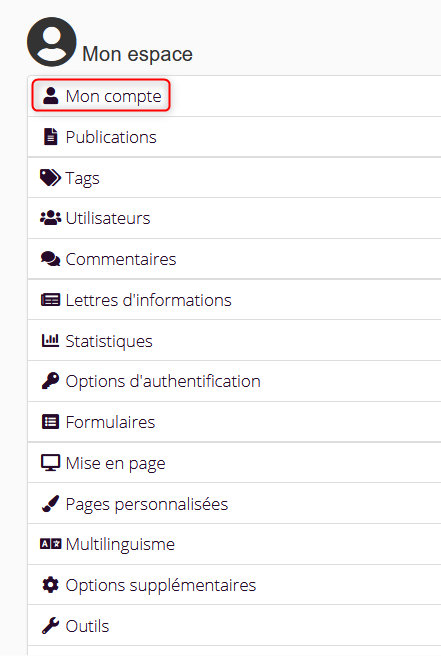Click the document icon next to Publications

(x=51, y=137)
